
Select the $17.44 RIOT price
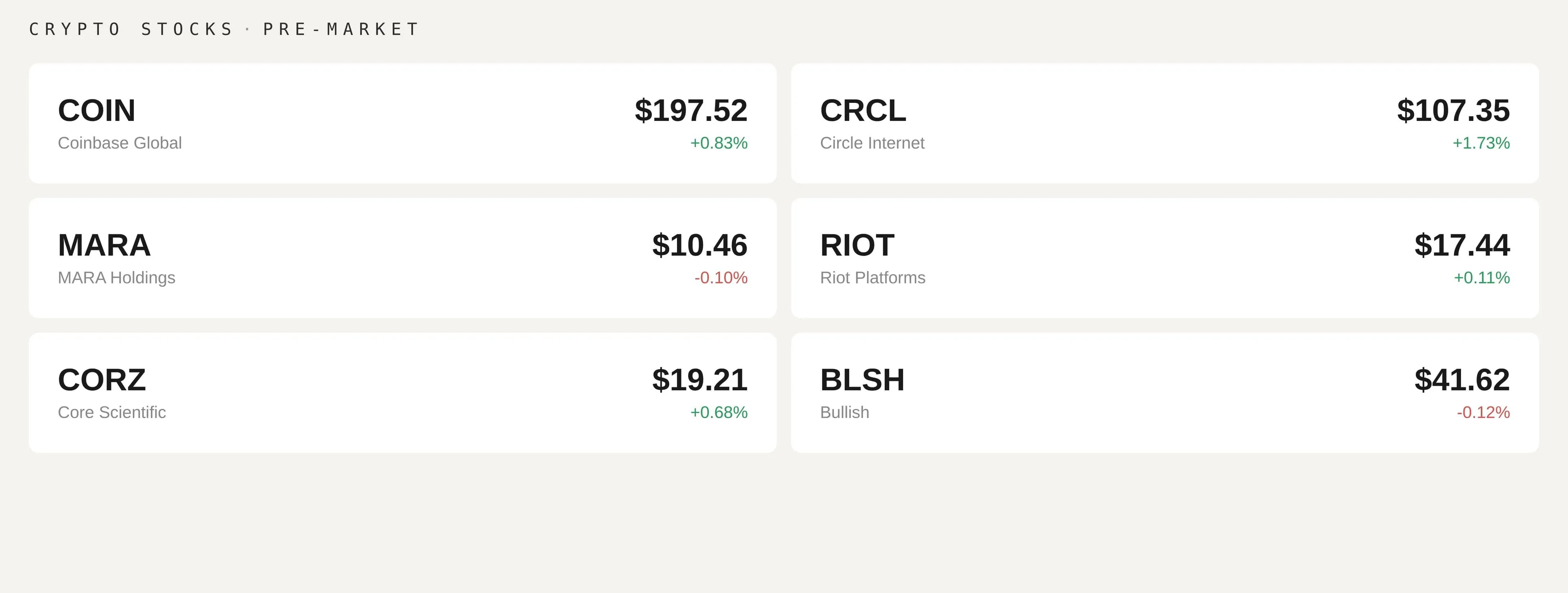click(1461, 245)
